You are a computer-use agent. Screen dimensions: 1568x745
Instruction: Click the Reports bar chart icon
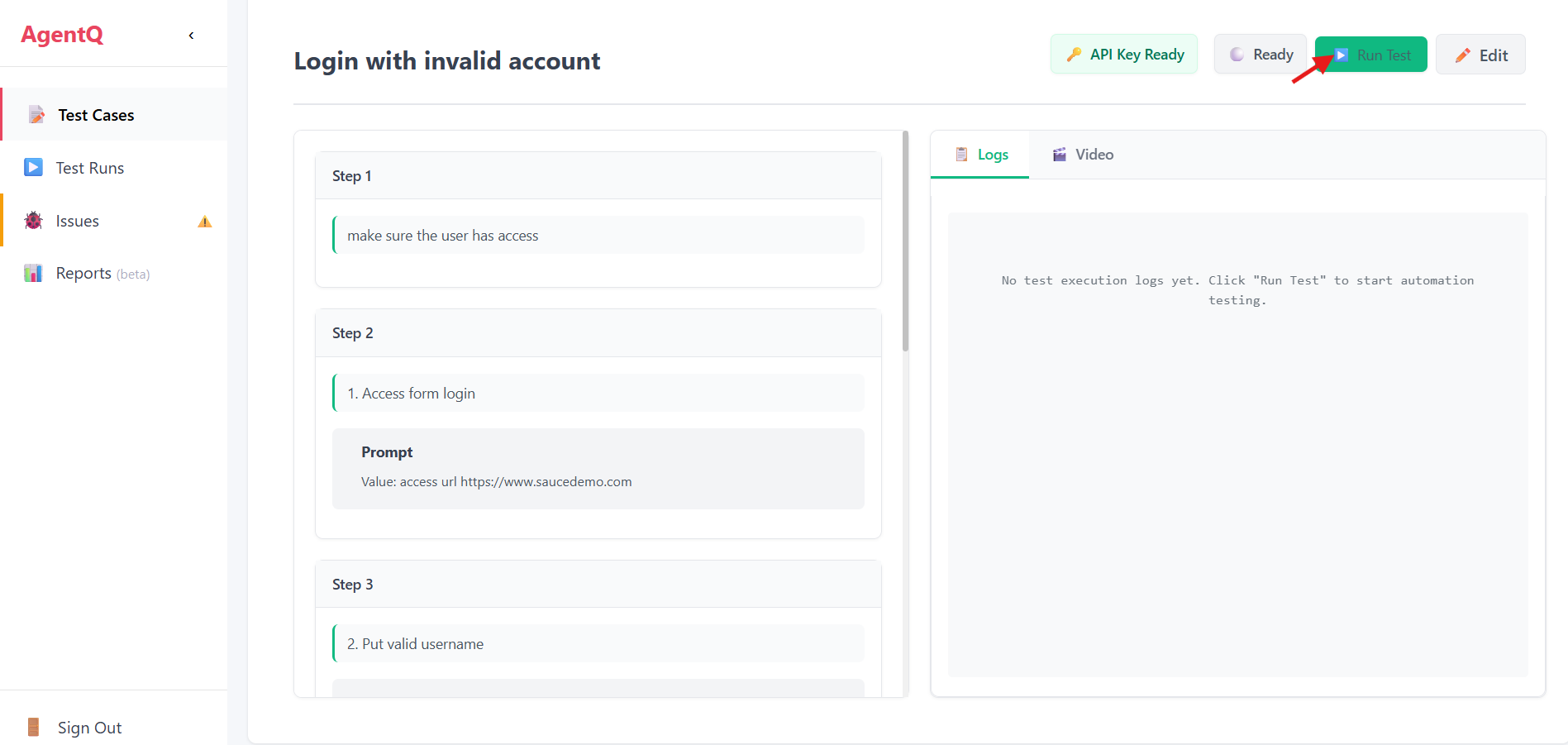(x=33, y=274)
